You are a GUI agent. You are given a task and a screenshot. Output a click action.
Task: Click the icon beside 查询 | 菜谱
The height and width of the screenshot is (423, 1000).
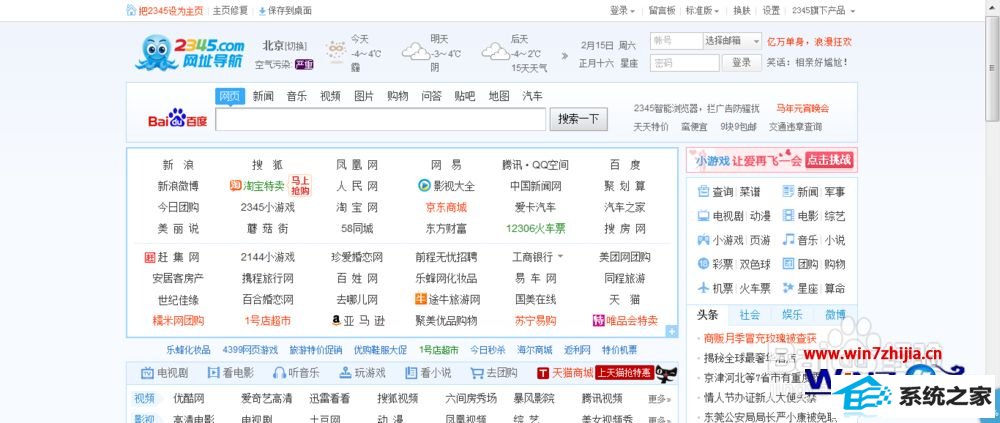point(703,191)
